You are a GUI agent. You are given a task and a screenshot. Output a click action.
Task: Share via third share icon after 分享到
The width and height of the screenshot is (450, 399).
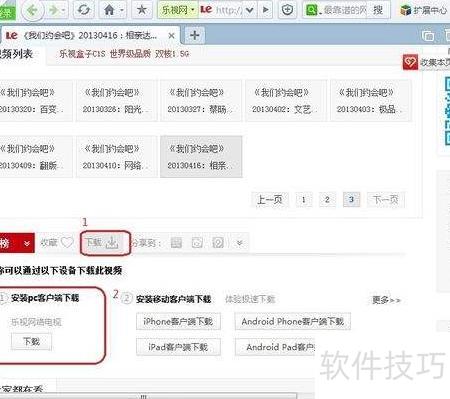tap(218, 243)
